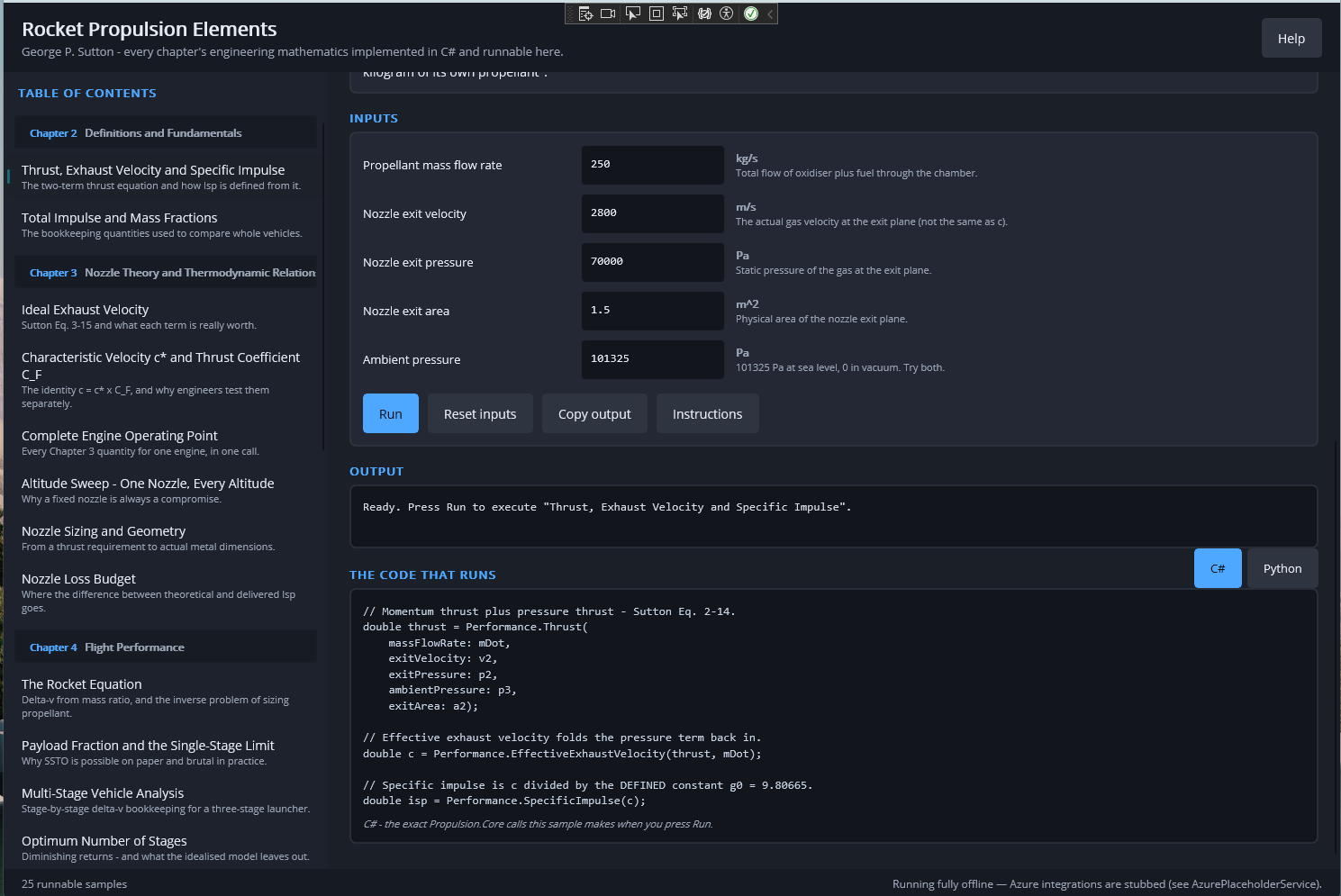Screen dimensions: 1341x896
Task: Edit the Nozzle exit velocity field
Action: (653, 213)
